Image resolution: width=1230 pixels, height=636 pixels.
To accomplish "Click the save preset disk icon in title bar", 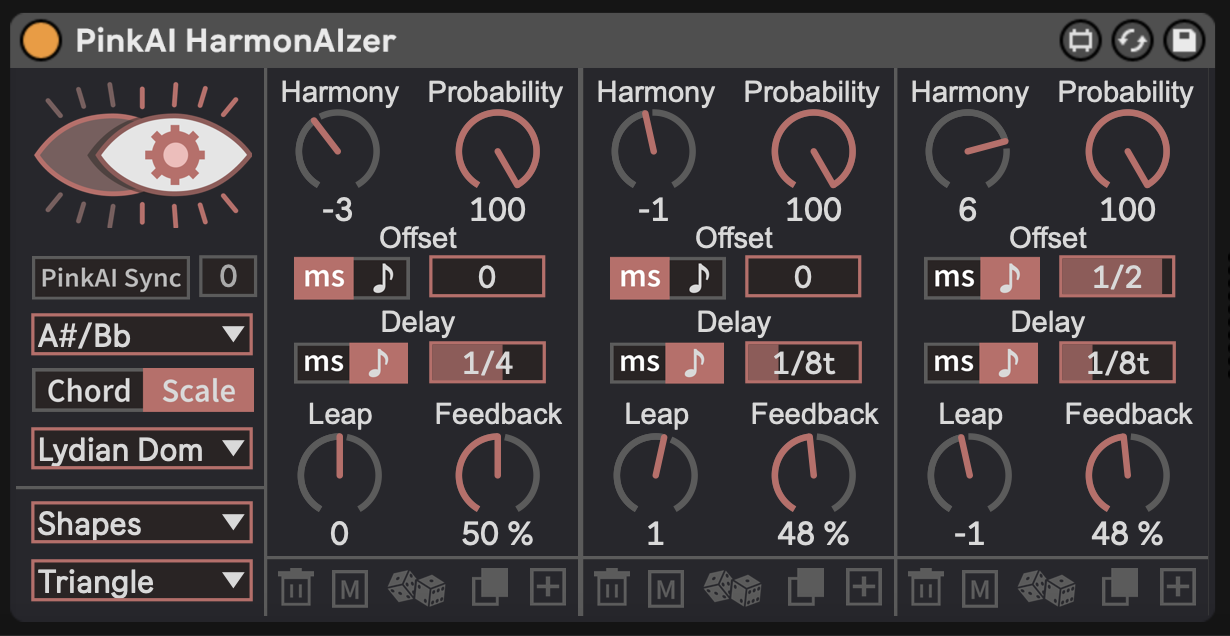I will 1185,41.
